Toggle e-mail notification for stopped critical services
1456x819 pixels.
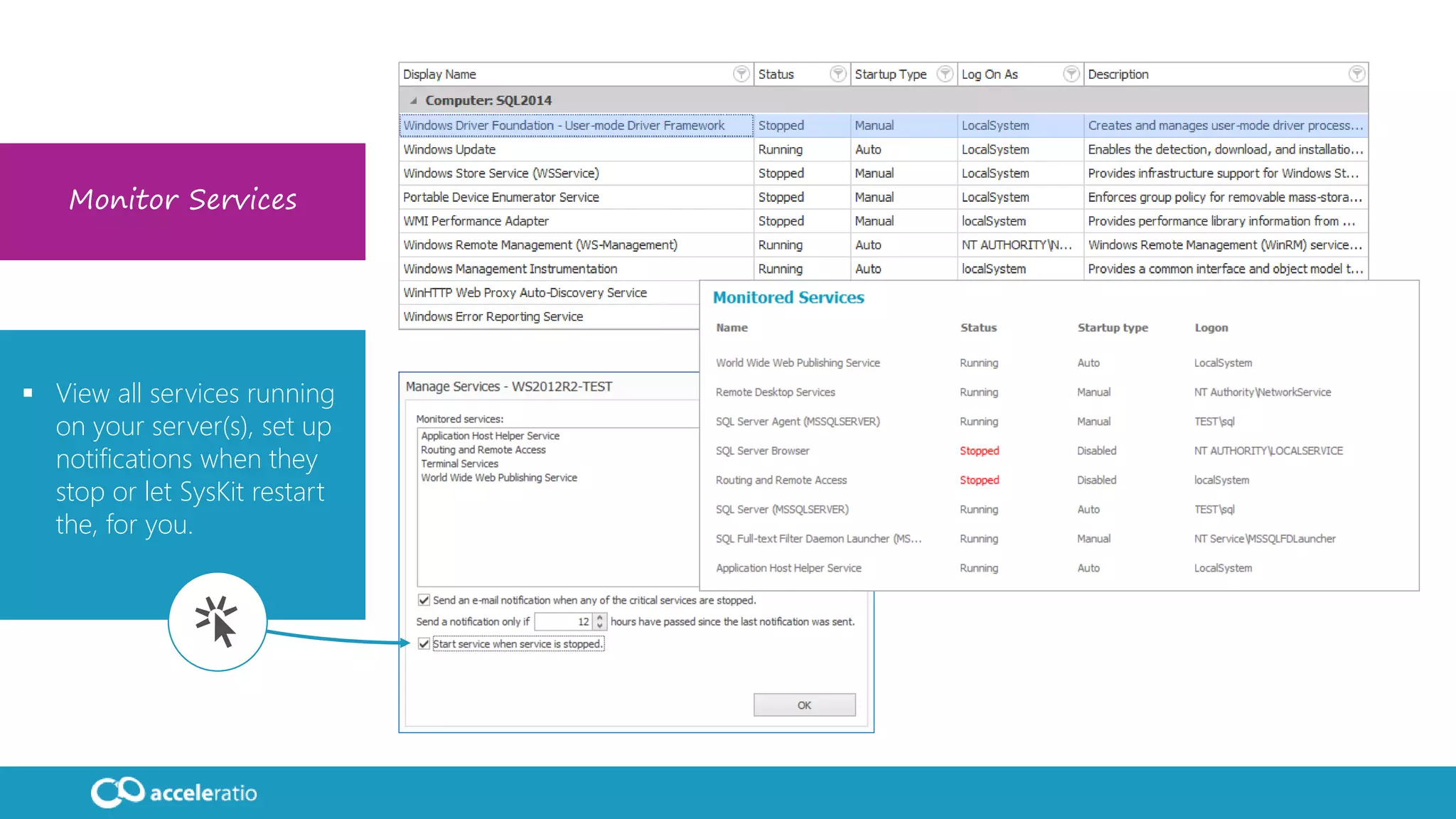(424, 600)
